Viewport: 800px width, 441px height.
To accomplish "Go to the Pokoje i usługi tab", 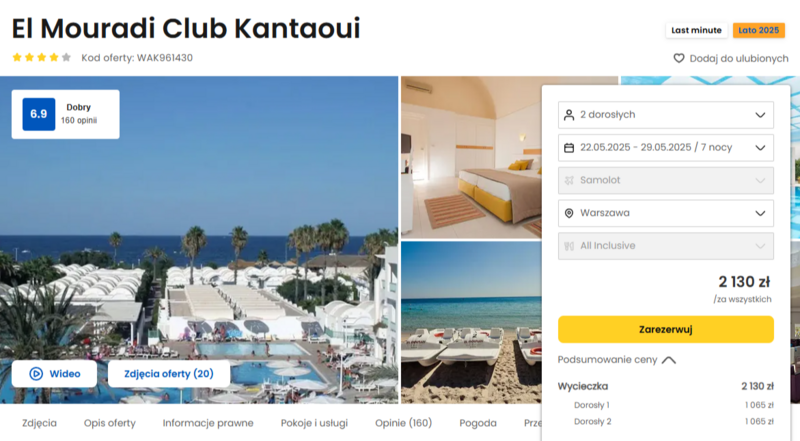I will 314,423.
